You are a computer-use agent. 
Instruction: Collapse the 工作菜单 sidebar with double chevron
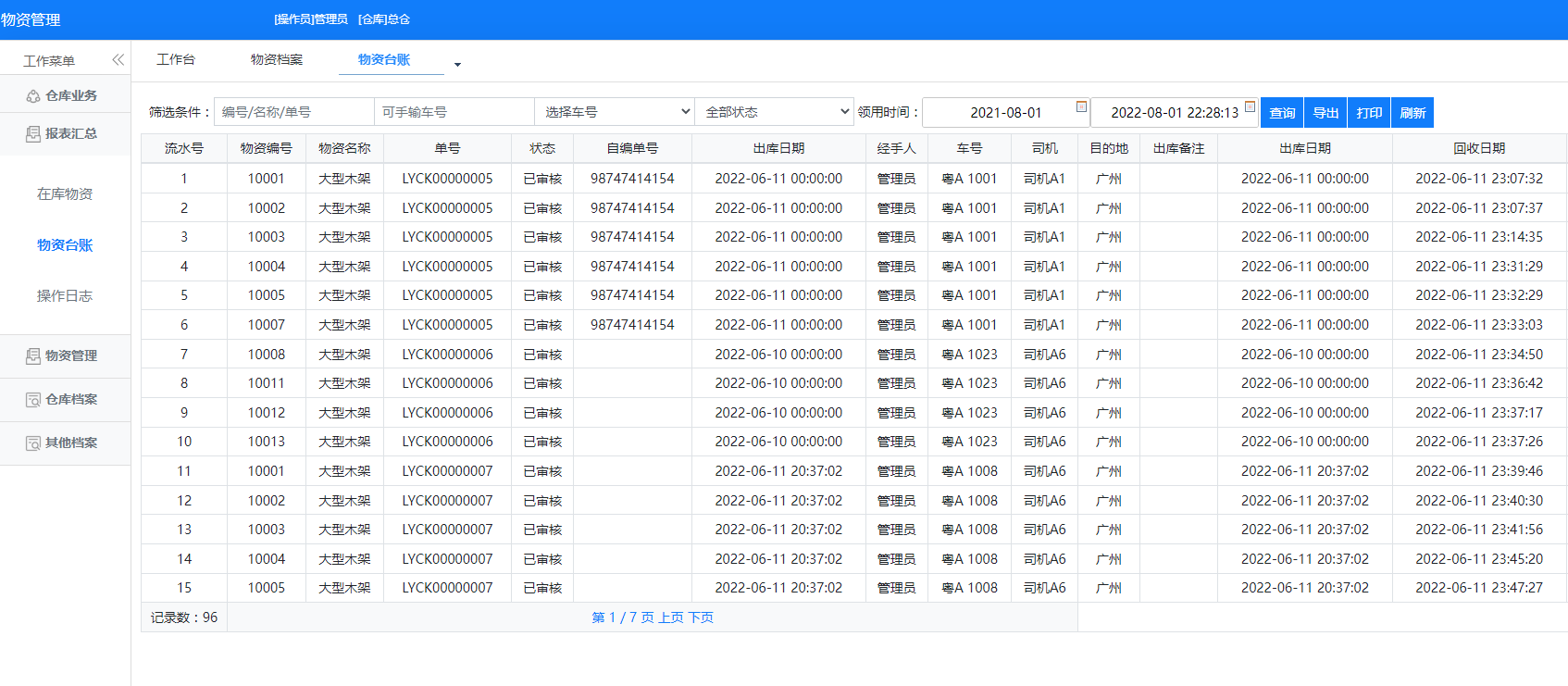(118, 60)
